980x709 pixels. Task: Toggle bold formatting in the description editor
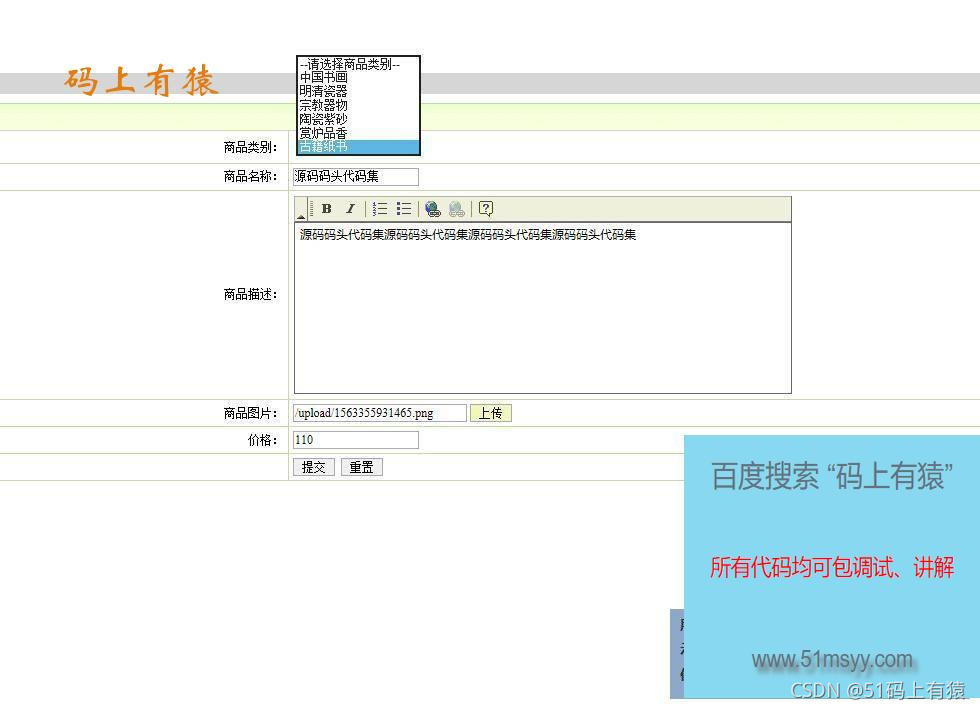click(x=326, y=208)
